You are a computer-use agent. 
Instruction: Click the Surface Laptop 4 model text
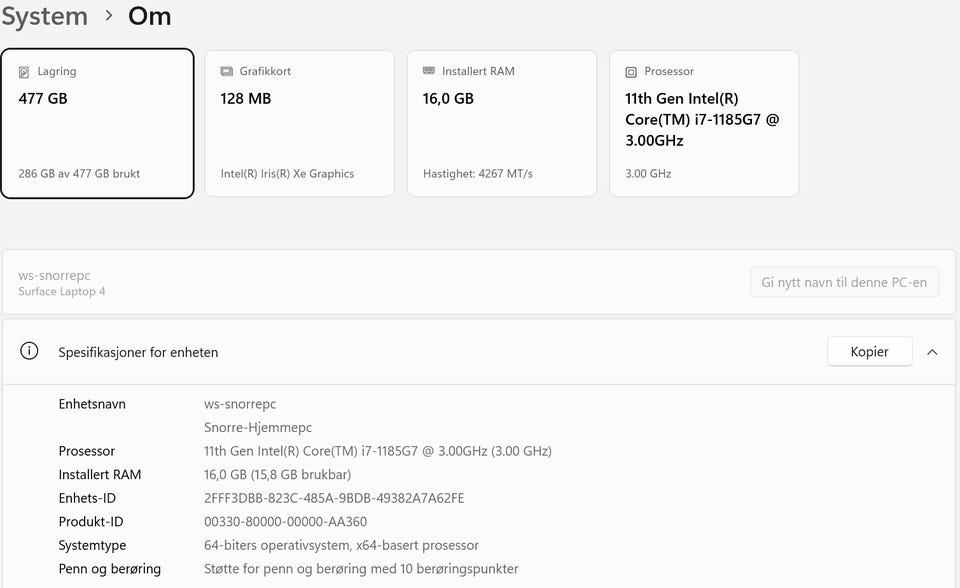[x=62, y=292]
